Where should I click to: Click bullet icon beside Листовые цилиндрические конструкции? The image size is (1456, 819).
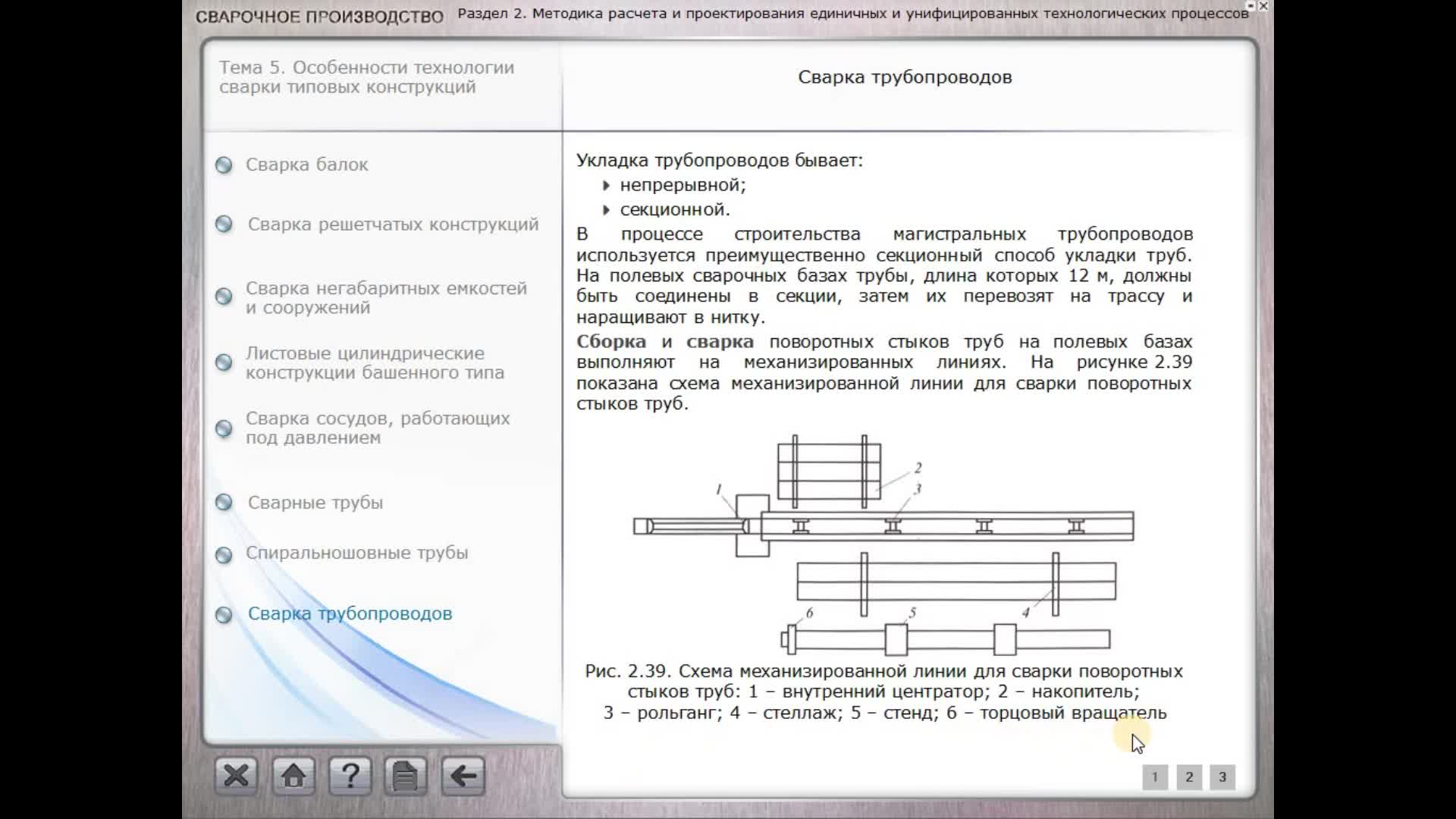[224, 362]
